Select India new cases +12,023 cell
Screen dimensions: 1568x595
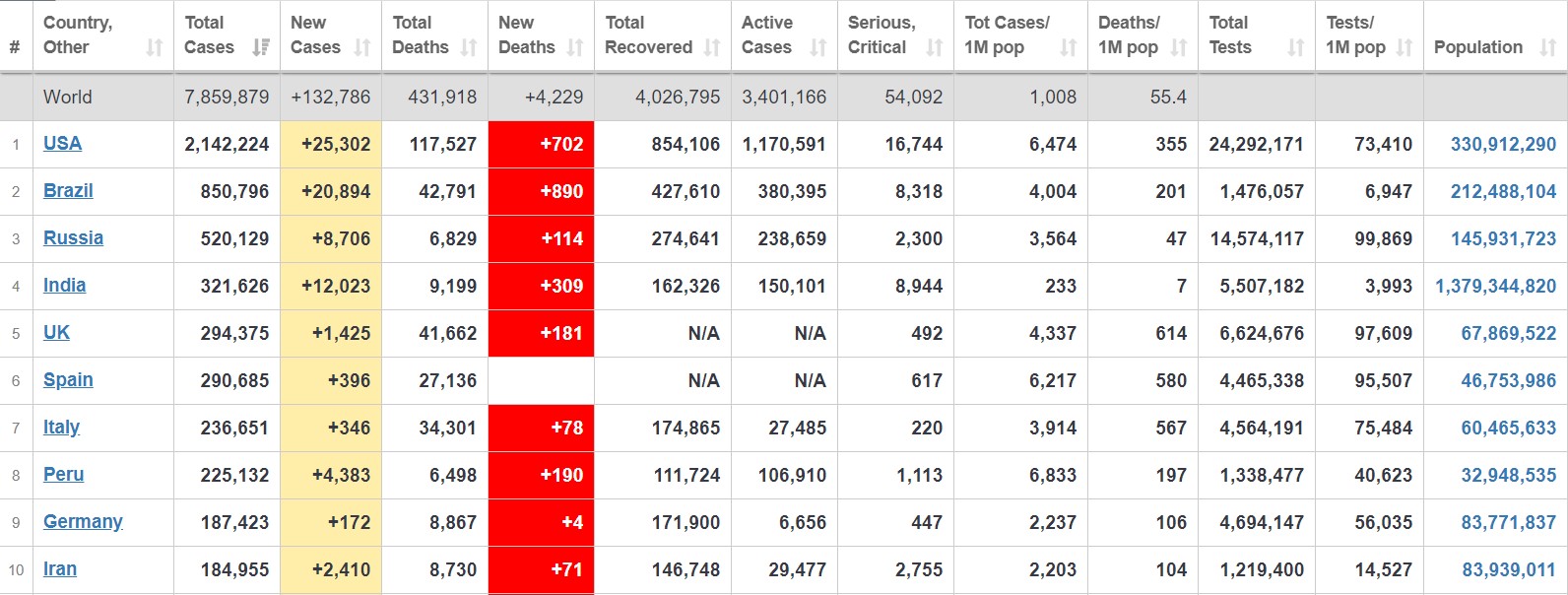(331, 286)
